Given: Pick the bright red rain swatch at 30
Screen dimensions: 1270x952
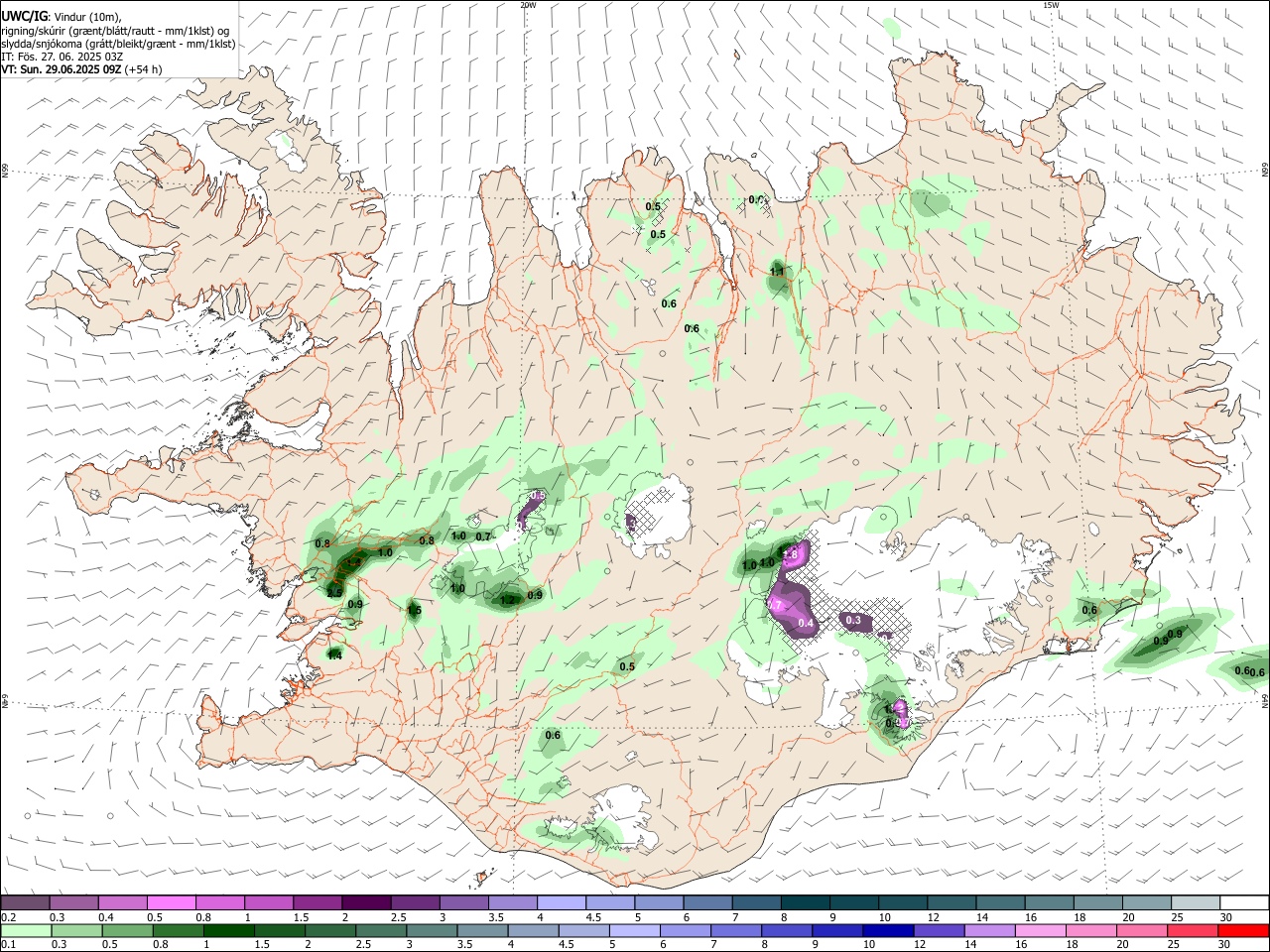Looking at the screenshot, I should coord(1242,930).
